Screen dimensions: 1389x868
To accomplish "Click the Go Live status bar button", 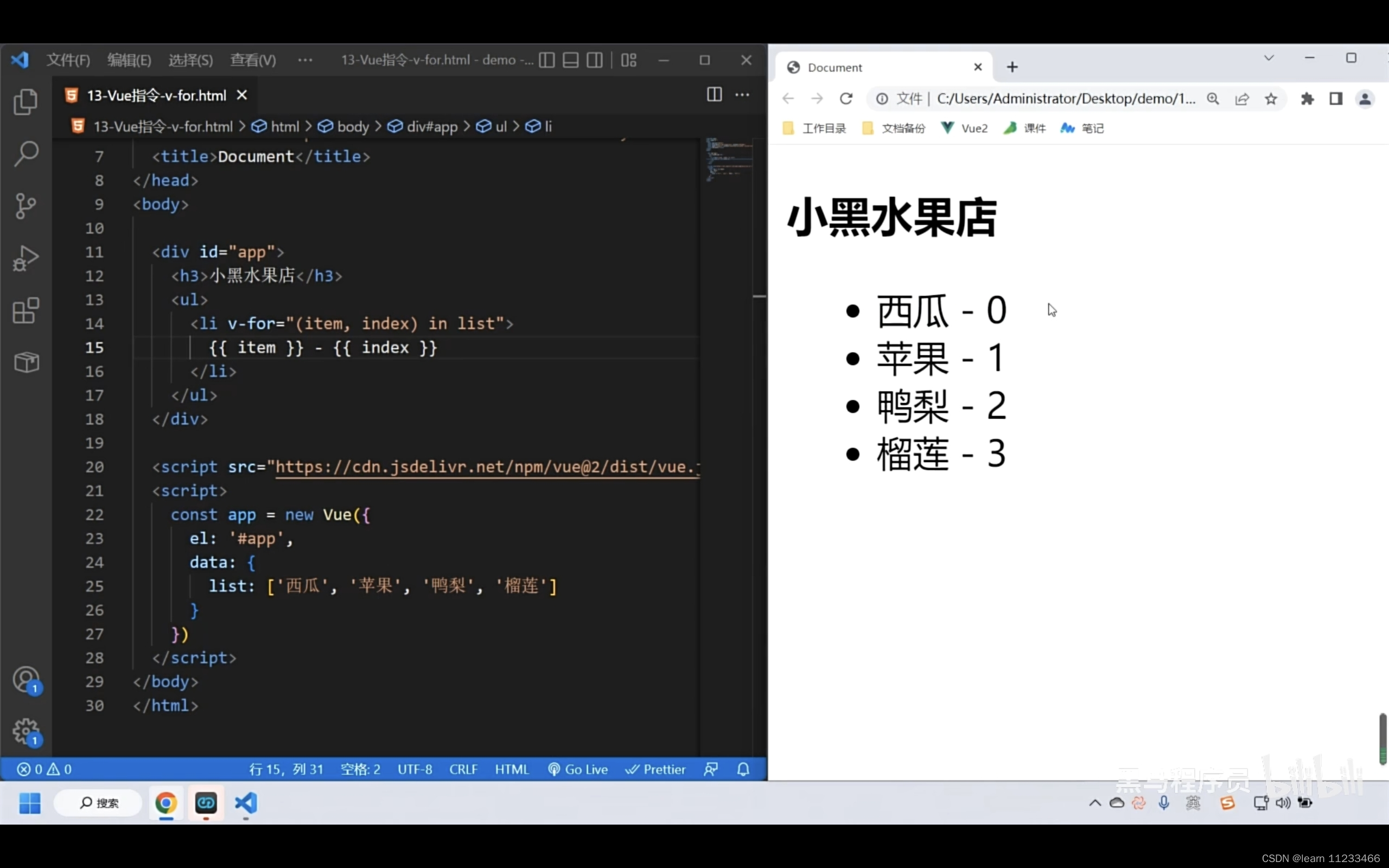I will [578, 769].
